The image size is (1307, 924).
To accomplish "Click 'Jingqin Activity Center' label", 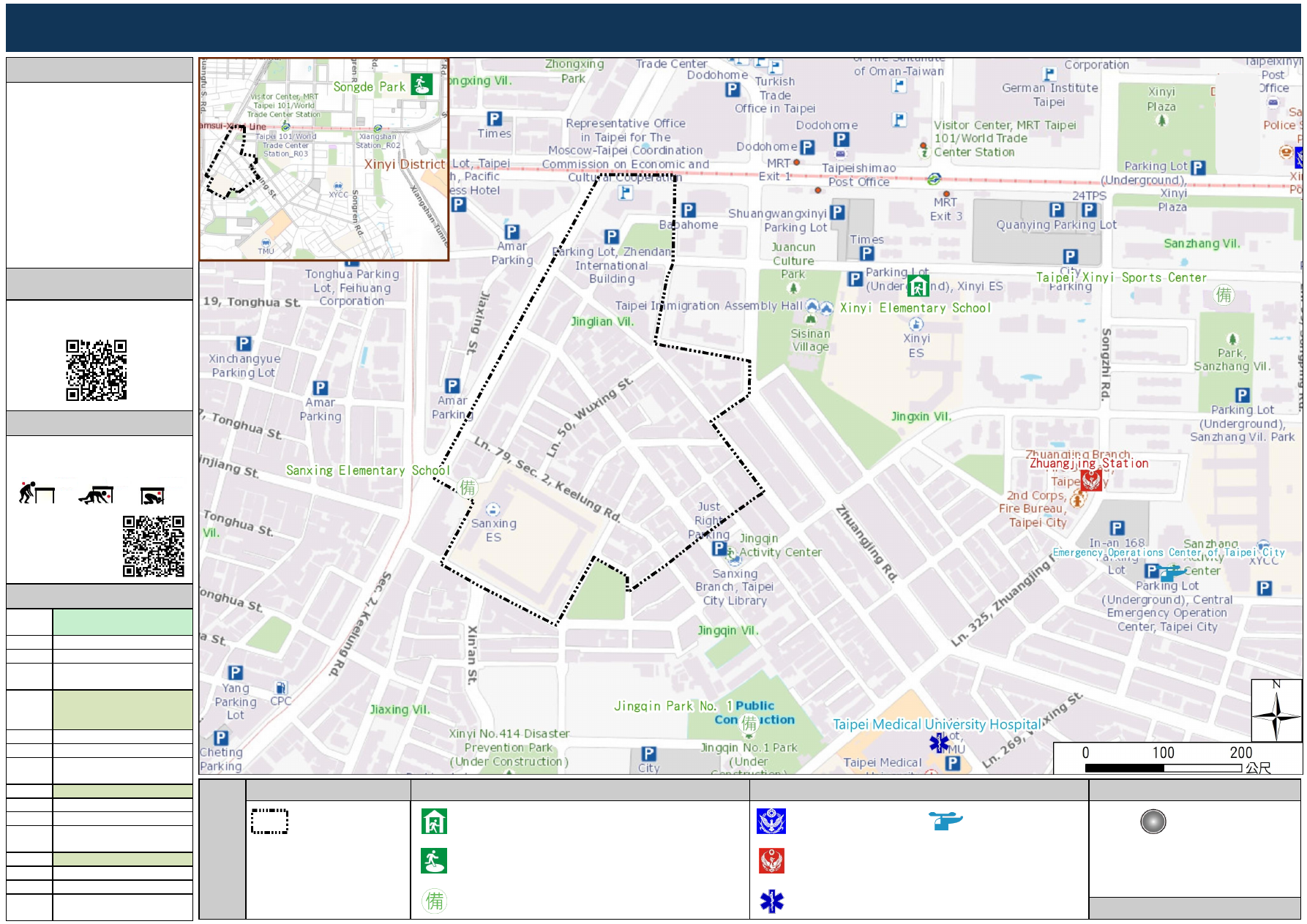I will 780,545.
